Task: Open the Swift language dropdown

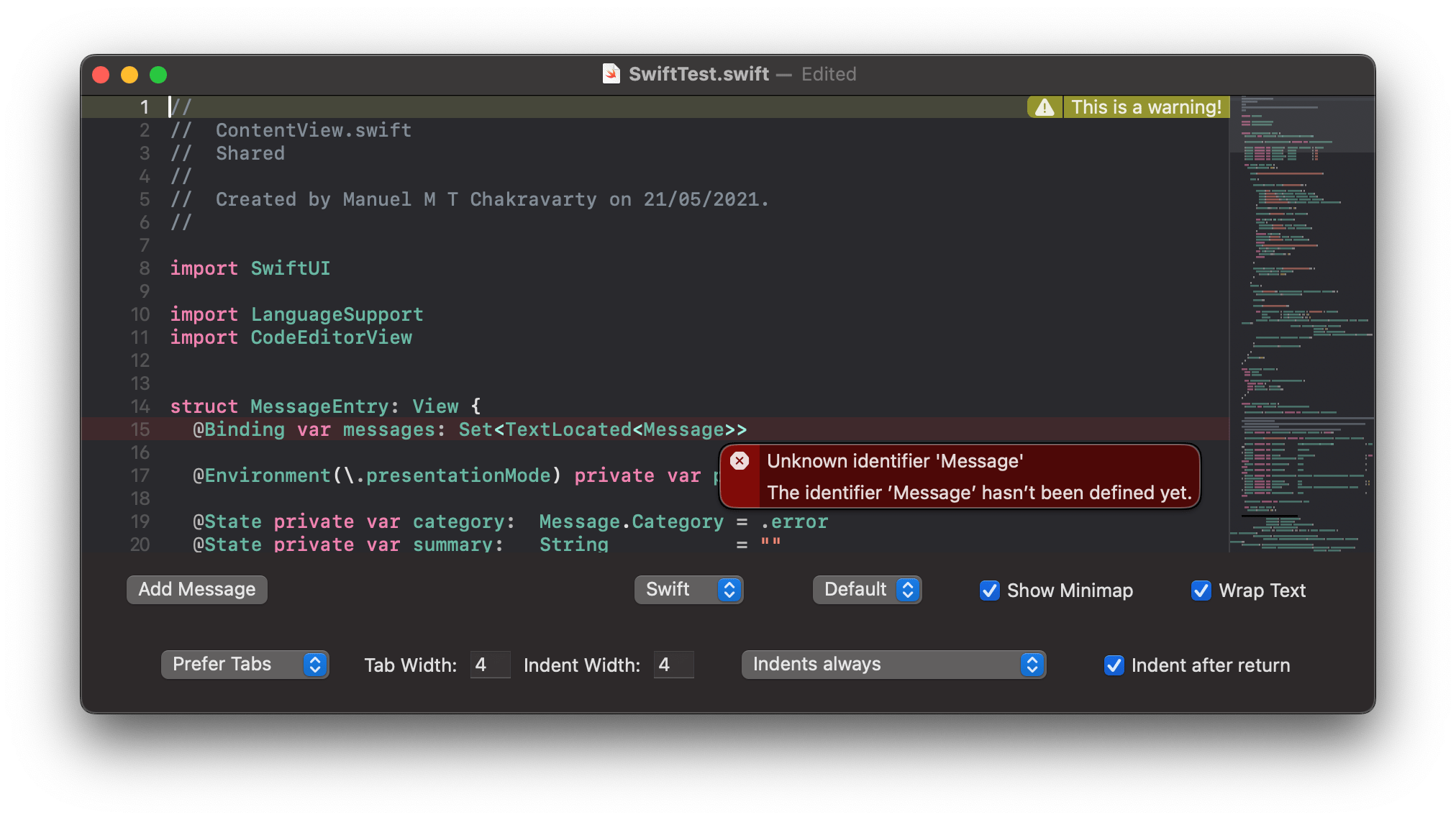Action: pos(687,590)
